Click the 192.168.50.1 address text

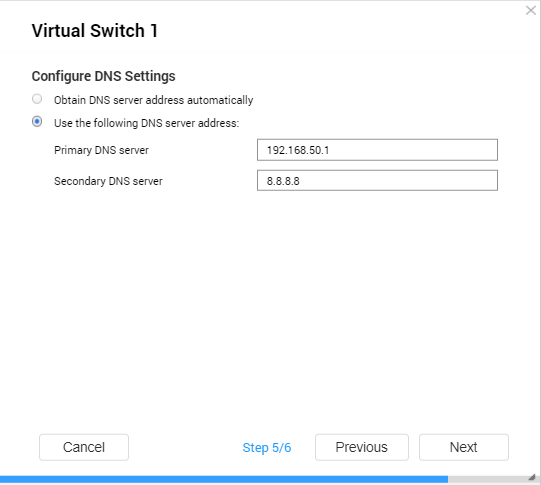(298, 150)
